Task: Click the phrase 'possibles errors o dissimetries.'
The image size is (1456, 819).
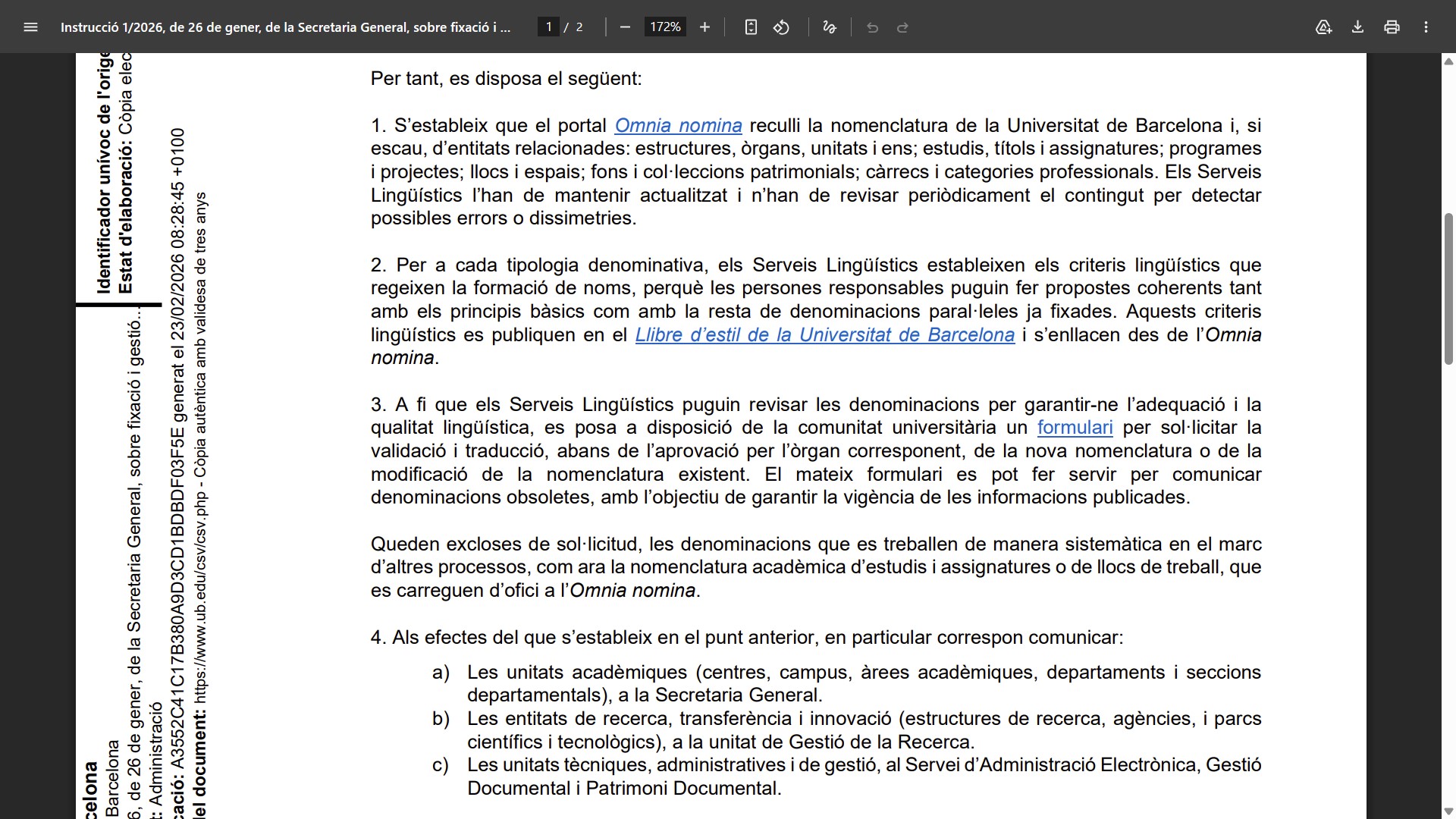Action: pyautogui.click(x=504, y=218)
